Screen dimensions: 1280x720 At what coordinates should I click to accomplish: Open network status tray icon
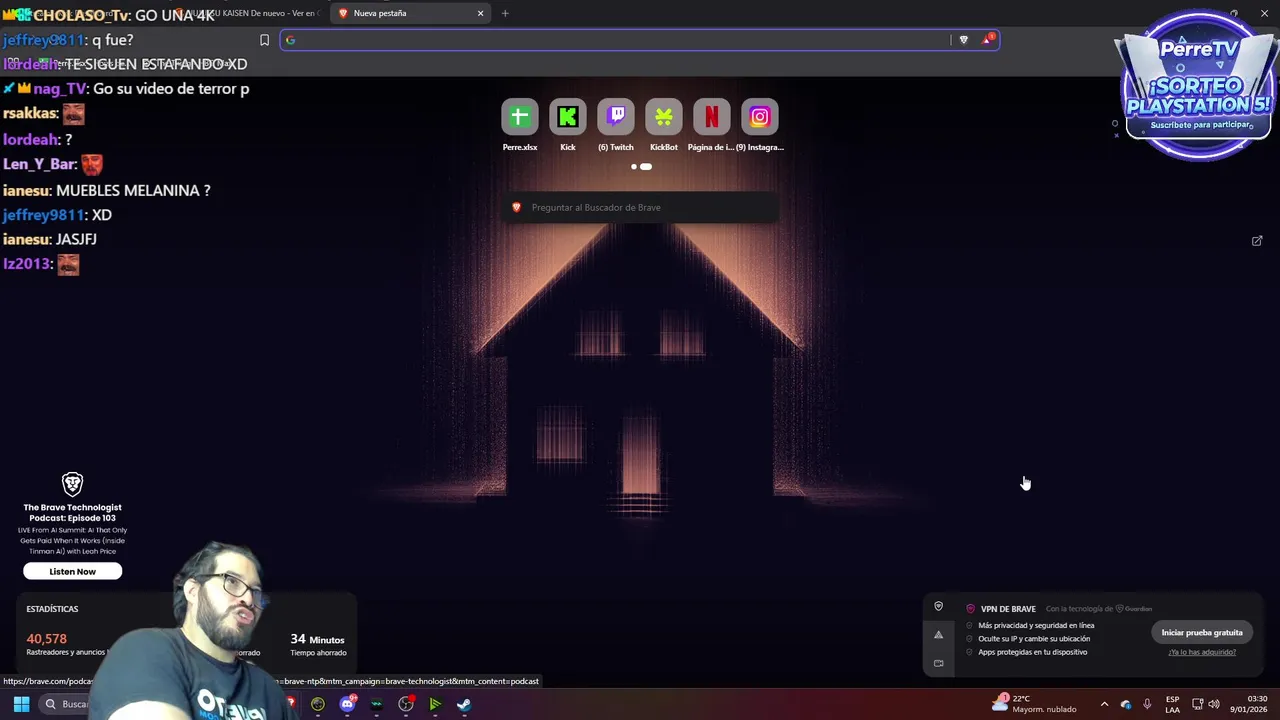coord(1197,704)
